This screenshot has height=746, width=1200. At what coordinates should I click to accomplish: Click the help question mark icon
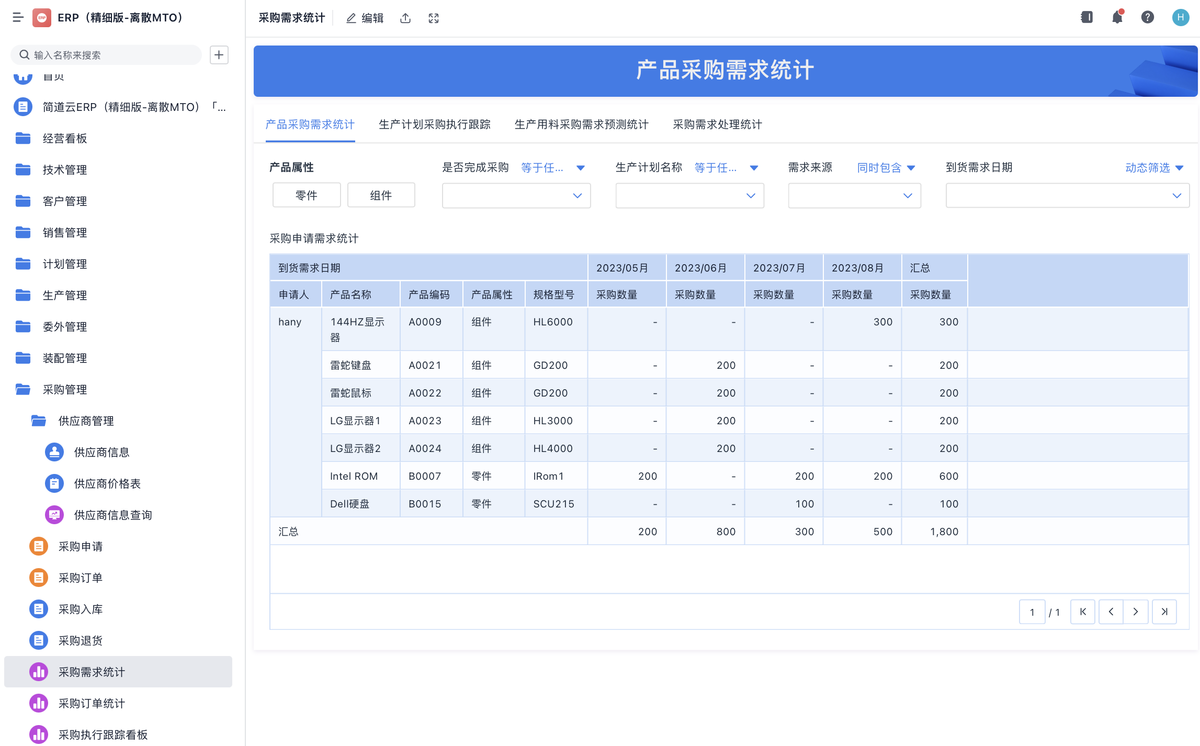tap(1147, 18)
